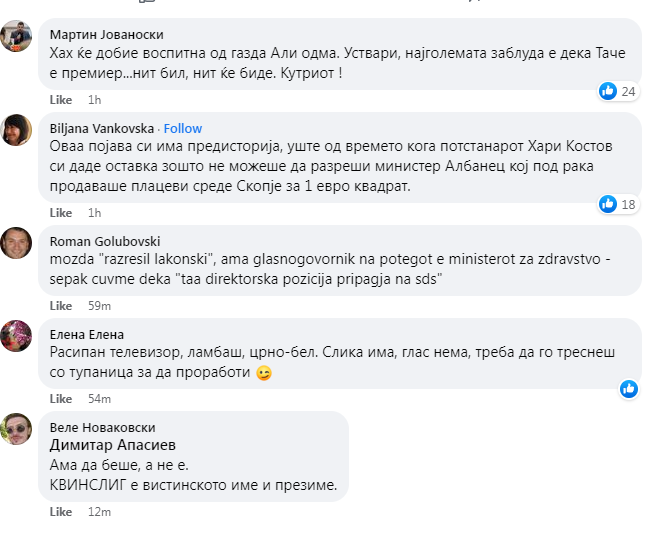
Task: Like Елена Елена's comment
Action: (x=61, y=399)
